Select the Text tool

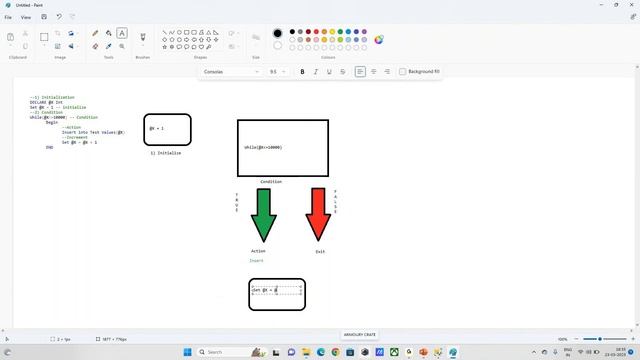[x=122, y=33]
